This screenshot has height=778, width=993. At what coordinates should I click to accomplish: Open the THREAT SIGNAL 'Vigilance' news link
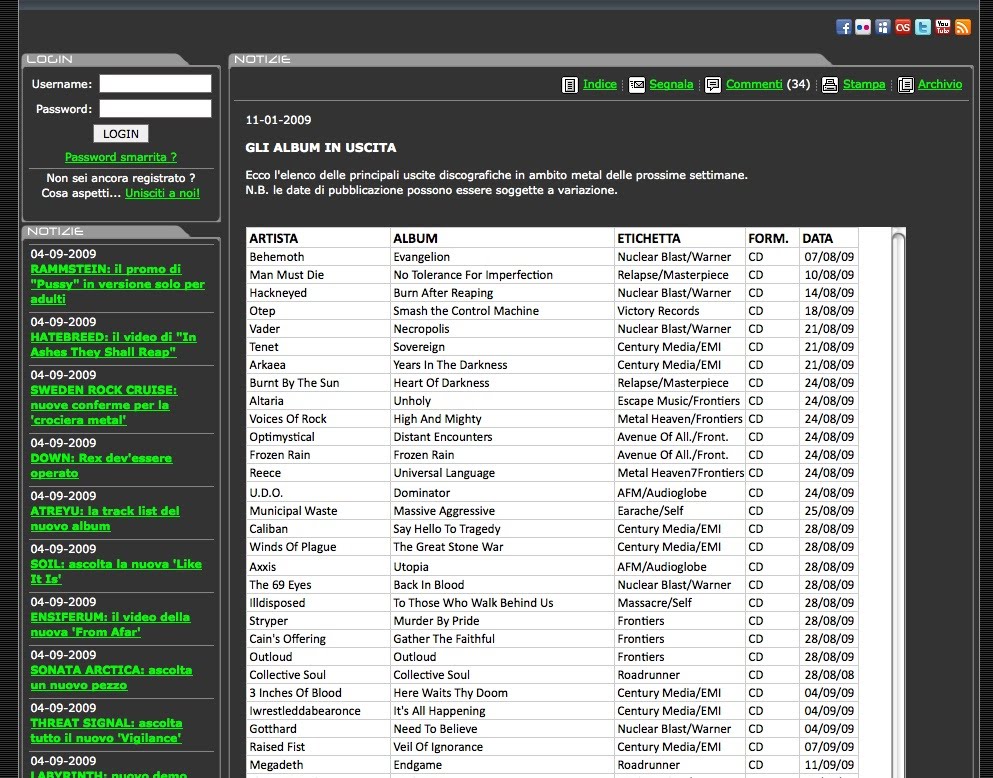[106, 731]
